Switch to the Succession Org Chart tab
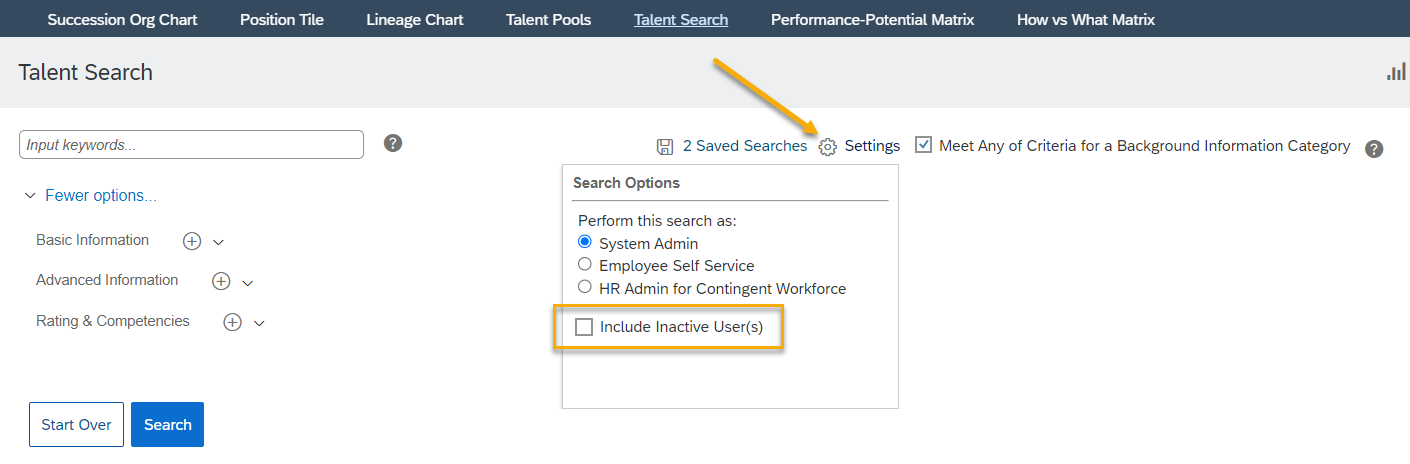Image resolution: width=1410 pixels, height=464 pixels. [x=123, y=19]
